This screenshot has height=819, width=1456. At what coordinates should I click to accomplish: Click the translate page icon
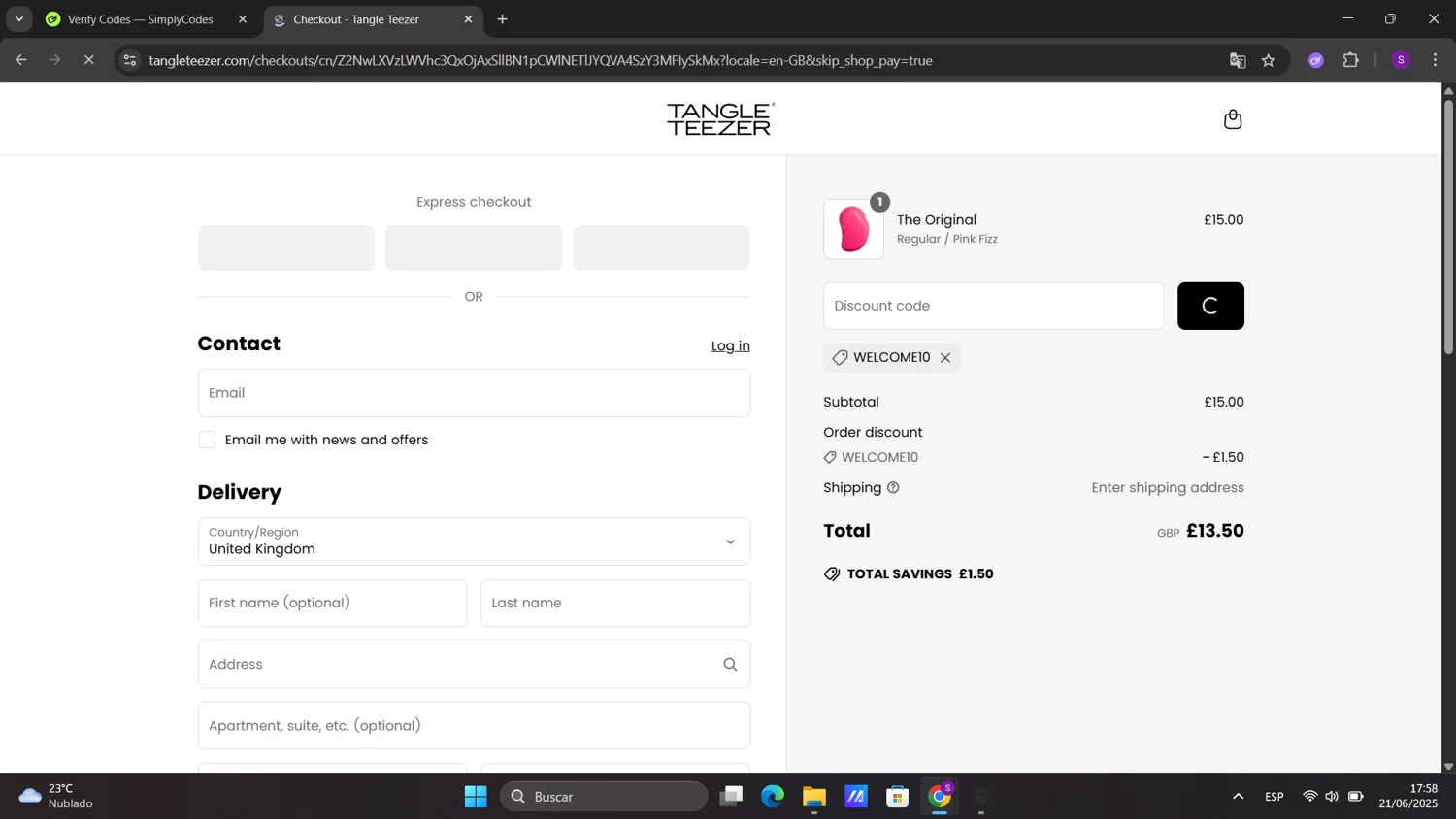pyautogui.click(x=1238, y=60)
